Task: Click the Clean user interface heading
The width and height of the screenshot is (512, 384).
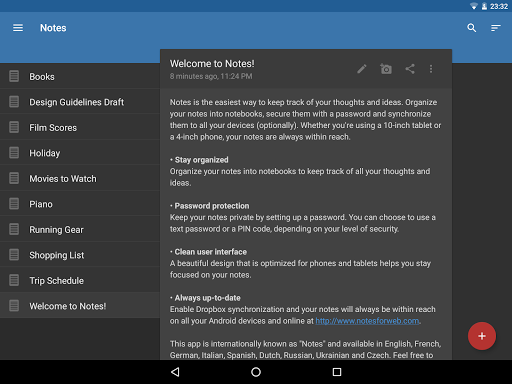Action: coord(211,252)
